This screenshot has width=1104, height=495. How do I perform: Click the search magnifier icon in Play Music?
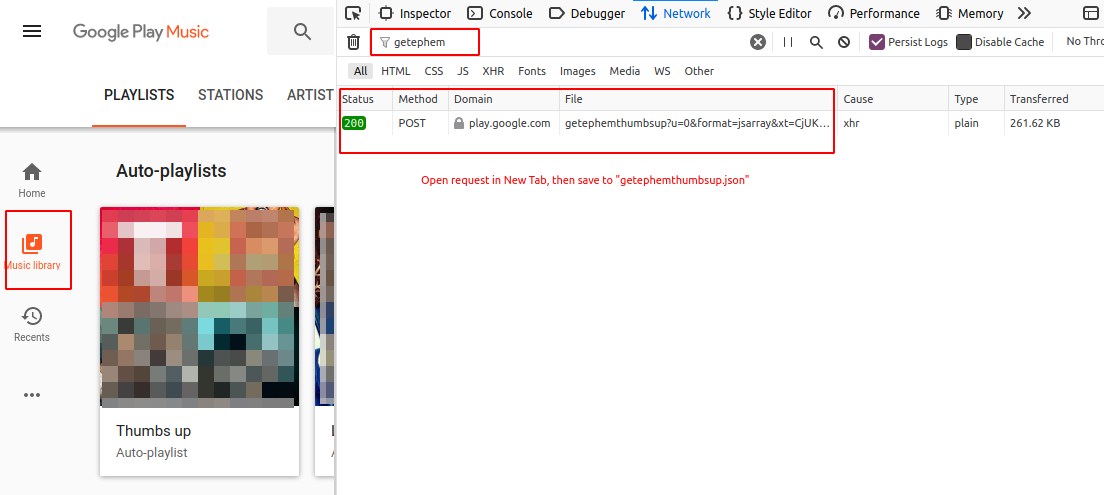[x=303, y=32]
